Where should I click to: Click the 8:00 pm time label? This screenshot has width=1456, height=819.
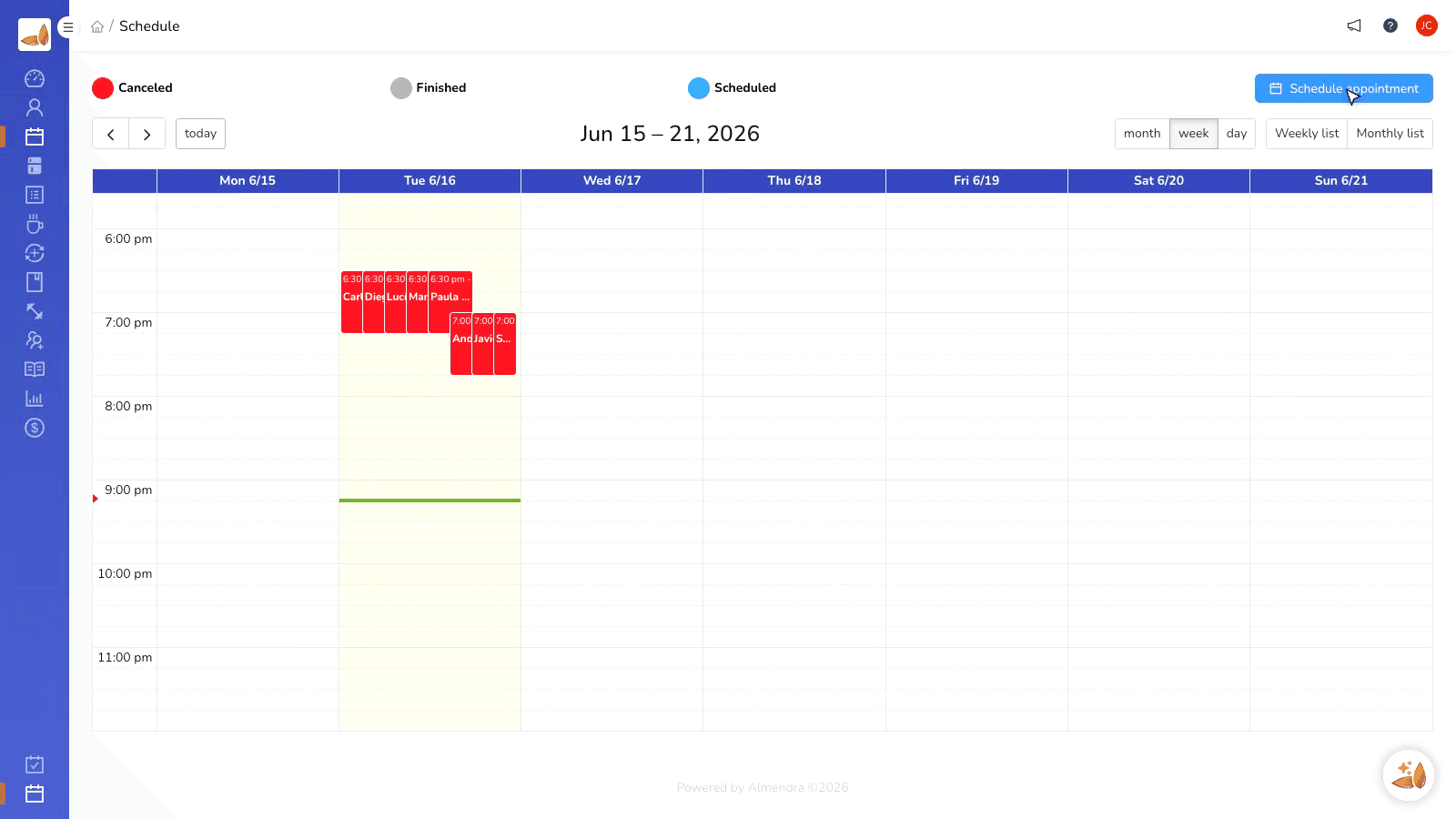[128, 407]
